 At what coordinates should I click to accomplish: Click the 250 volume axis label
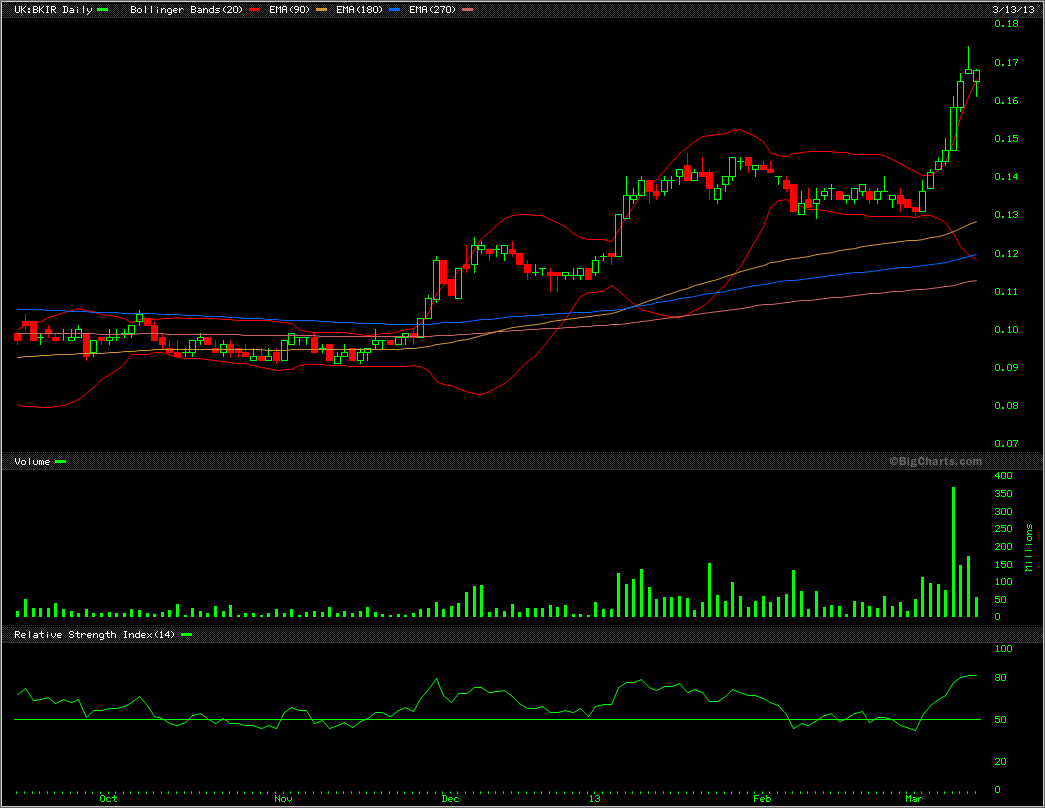pyautogui.click(x=1003, y=529)
